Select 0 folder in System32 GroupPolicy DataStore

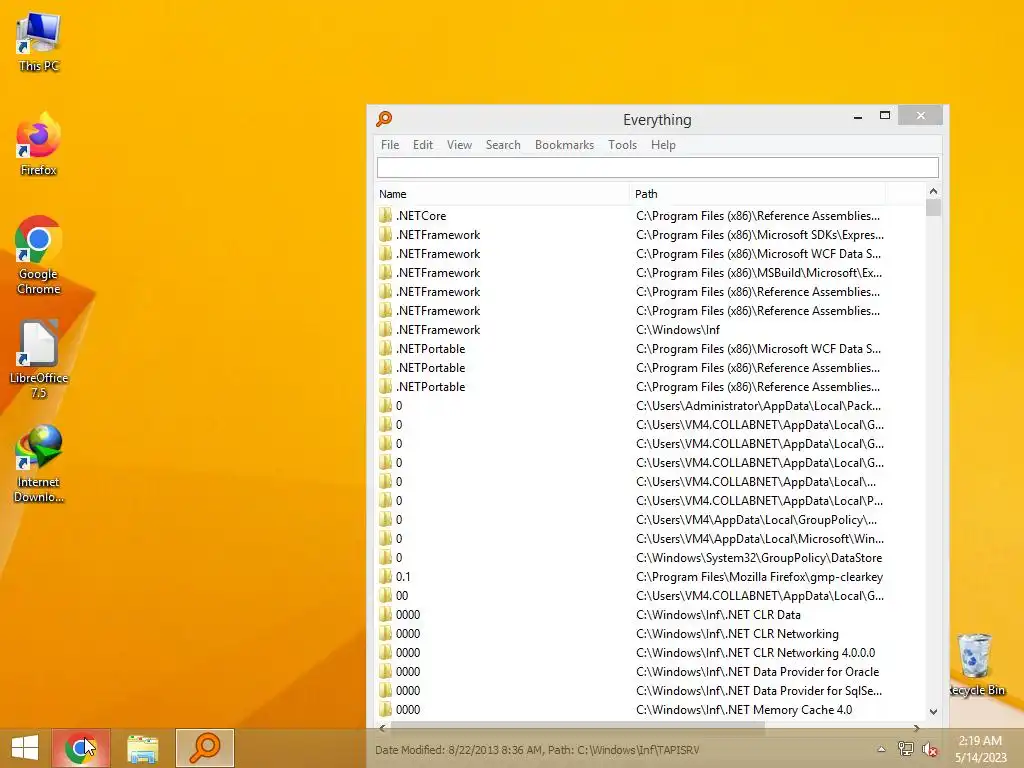pyautogui.click(x=650, y=558)
